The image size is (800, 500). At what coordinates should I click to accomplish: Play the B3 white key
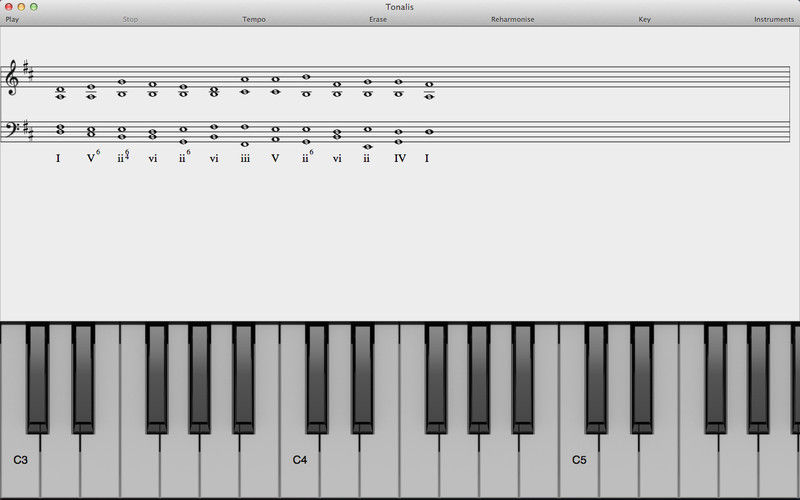(259, 464)
